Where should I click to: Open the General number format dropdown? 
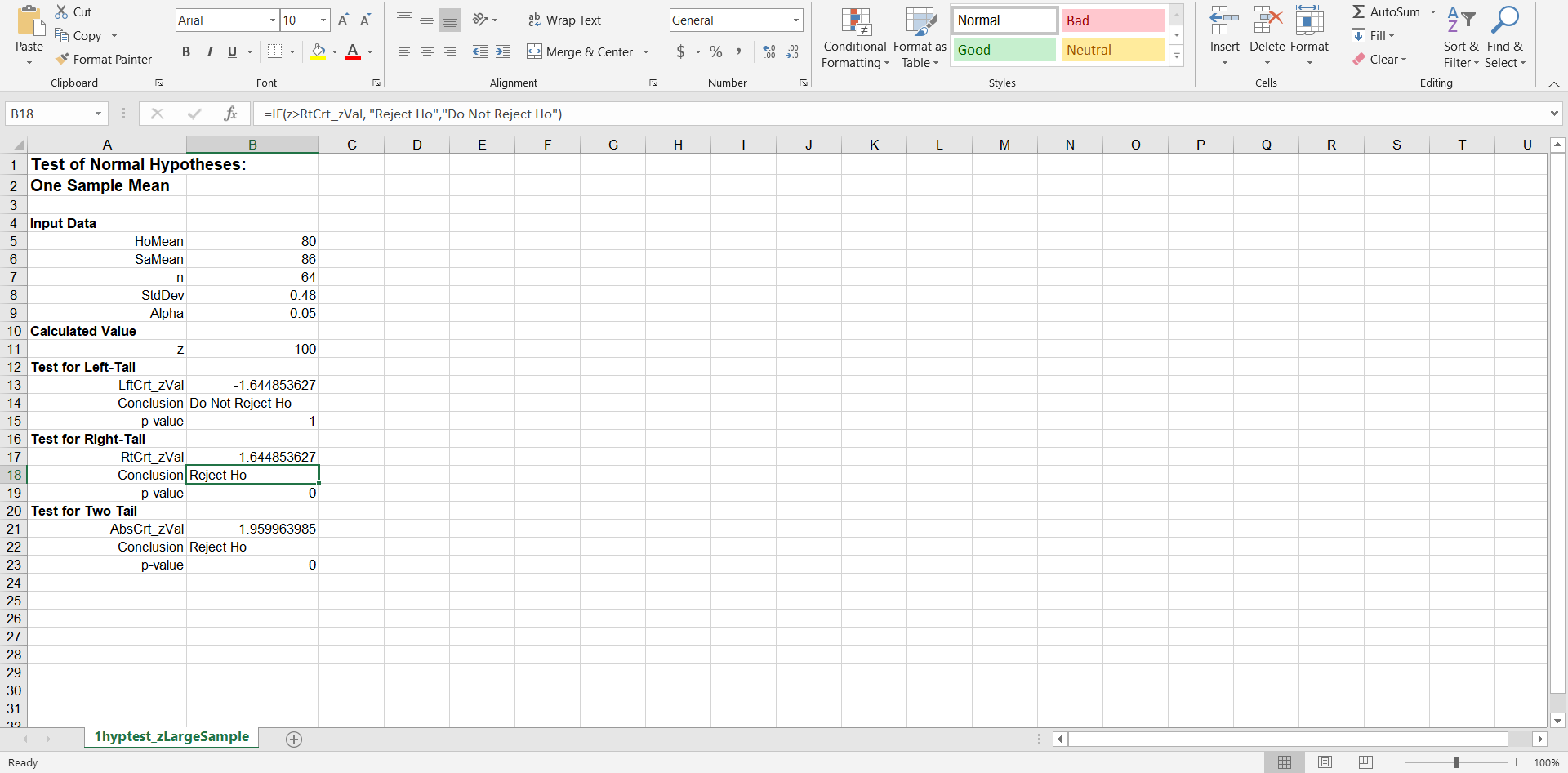tap(795, 20)
